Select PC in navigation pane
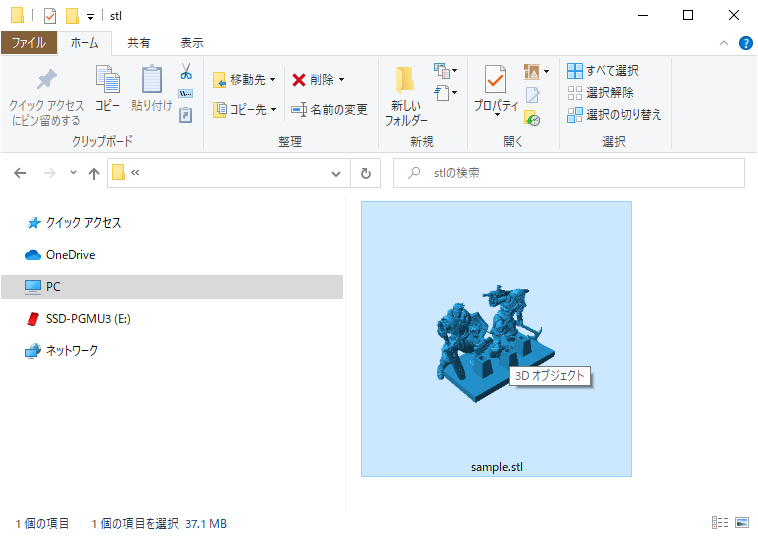The image size is (758, 536). 172,287
